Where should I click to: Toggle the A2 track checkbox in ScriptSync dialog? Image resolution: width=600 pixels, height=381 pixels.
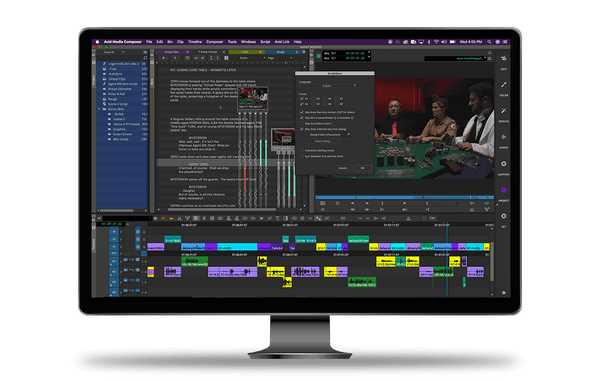pyautogui.click(x=302, y=104)
